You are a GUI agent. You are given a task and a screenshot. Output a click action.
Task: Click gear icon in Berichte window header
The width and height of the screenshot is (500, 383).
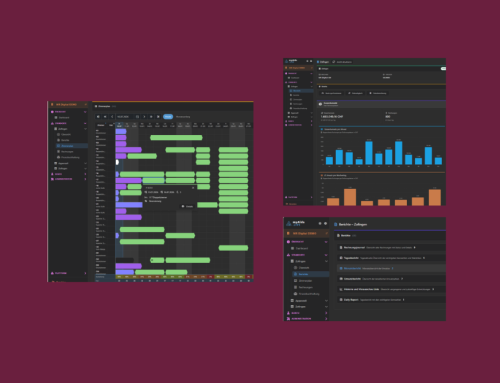pyautogui.click(x=326, y=224)
